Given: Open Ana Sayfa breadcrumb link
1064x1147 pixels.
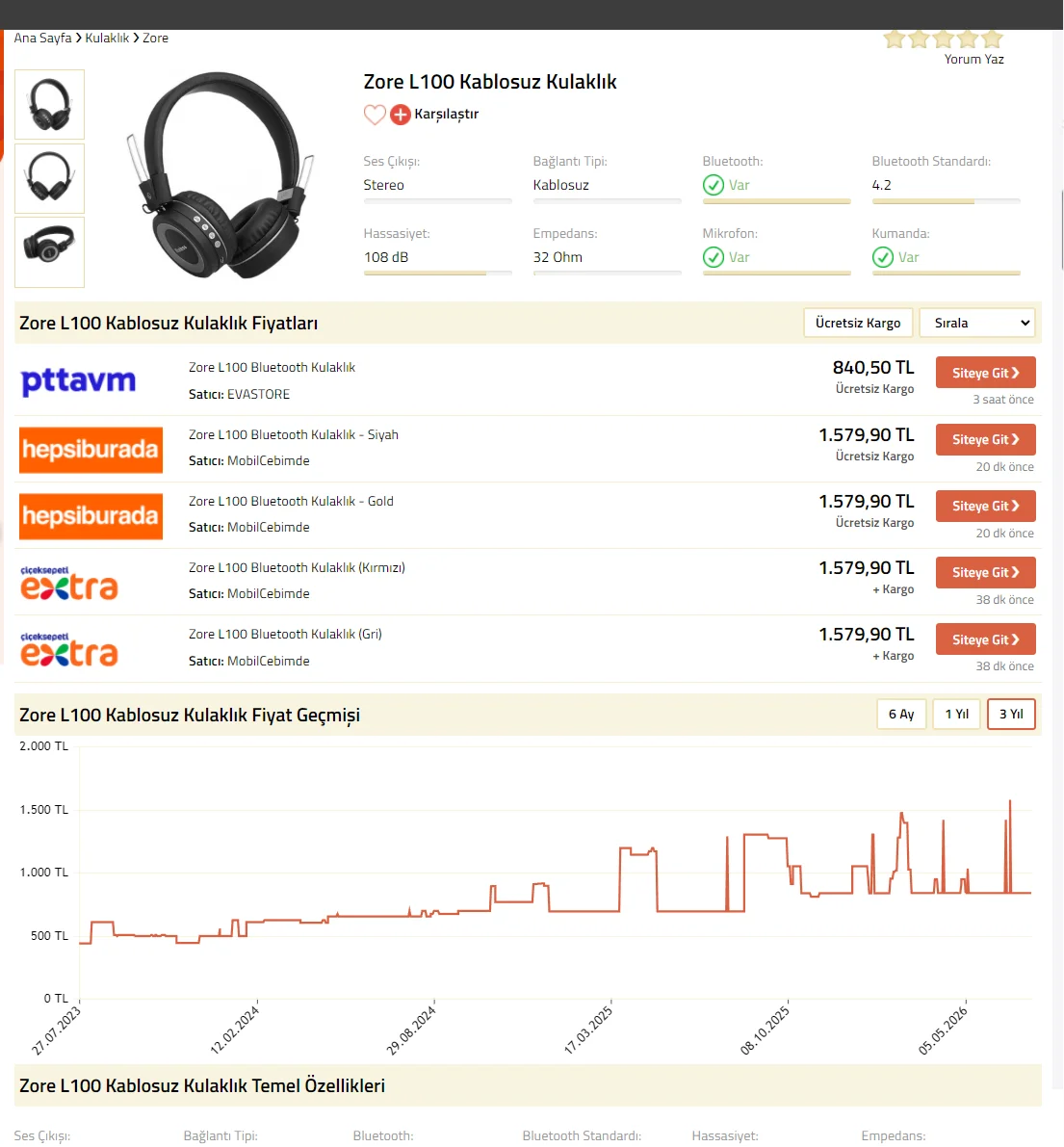Looking at the screenshot, I should pyautogui.click(x=42, y=38).
